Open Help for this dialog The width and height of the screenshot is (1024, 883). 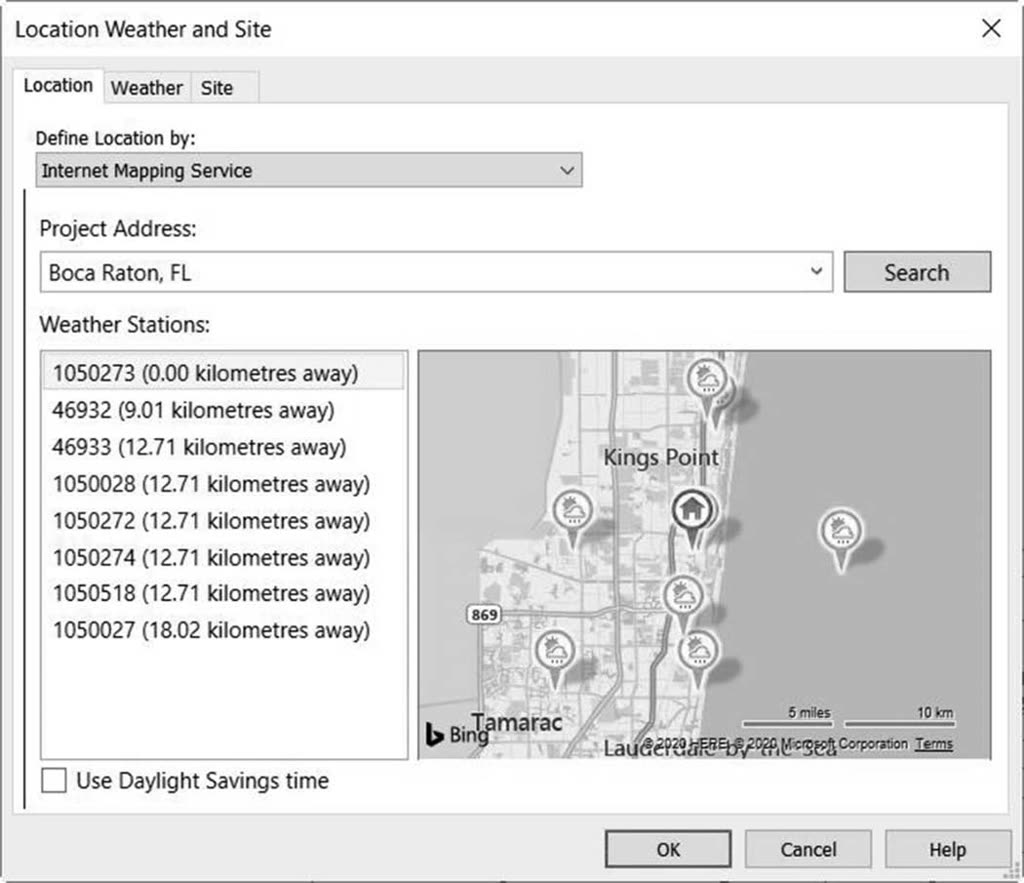tap(948, 849)
